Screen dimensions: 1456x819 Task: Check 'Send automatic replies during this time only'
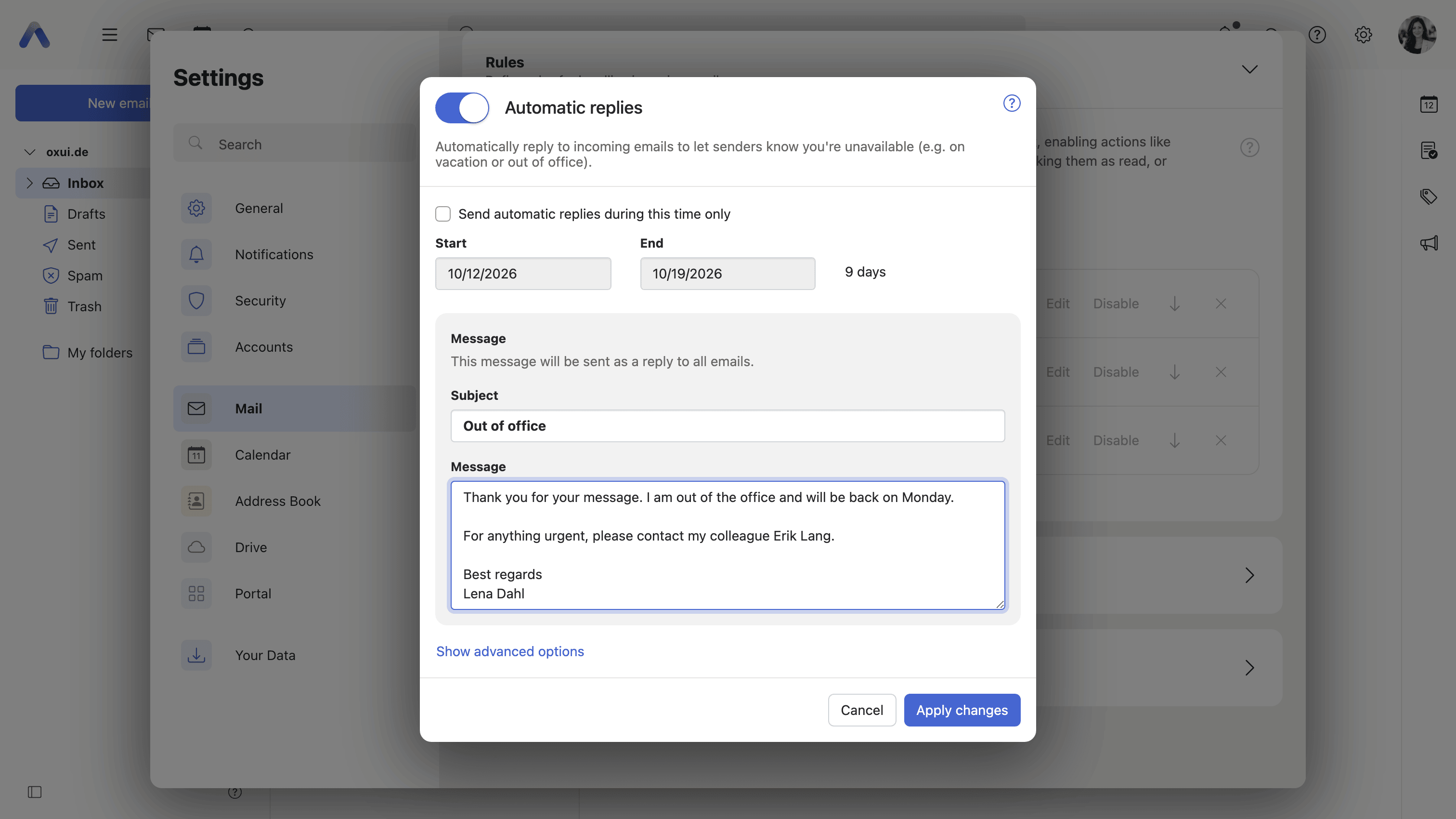point(442,214)
